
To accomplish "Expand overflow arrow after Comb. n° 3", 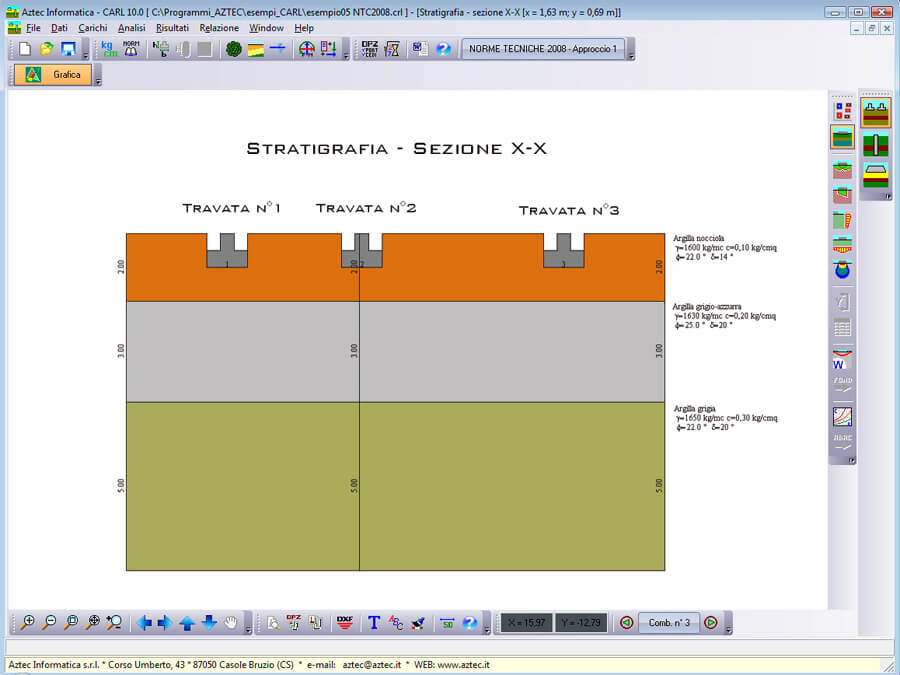I will (728, 628).
